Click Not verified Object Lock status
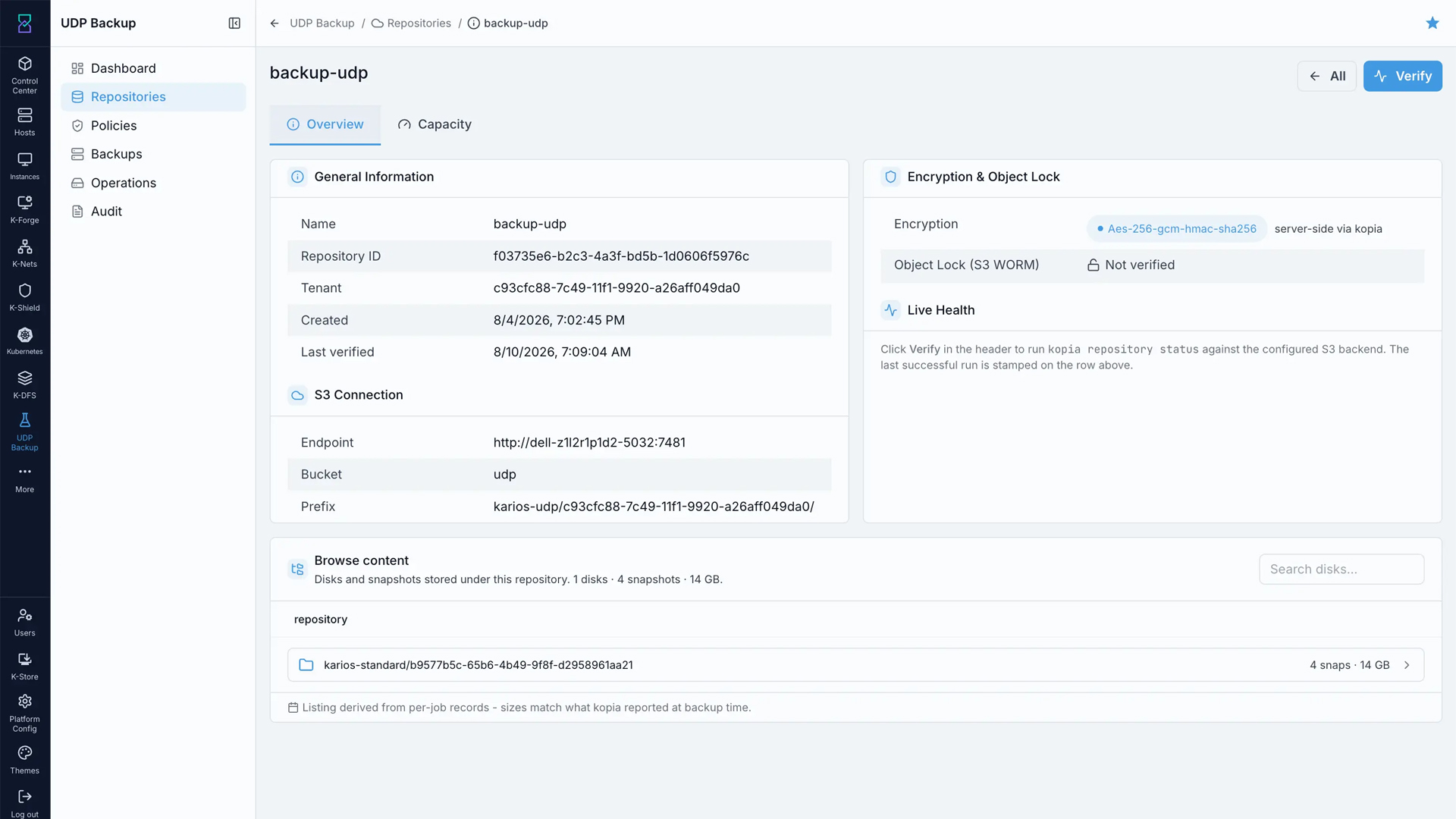The width and height of the screenshot is (1456, 819). click(1140, 265)
